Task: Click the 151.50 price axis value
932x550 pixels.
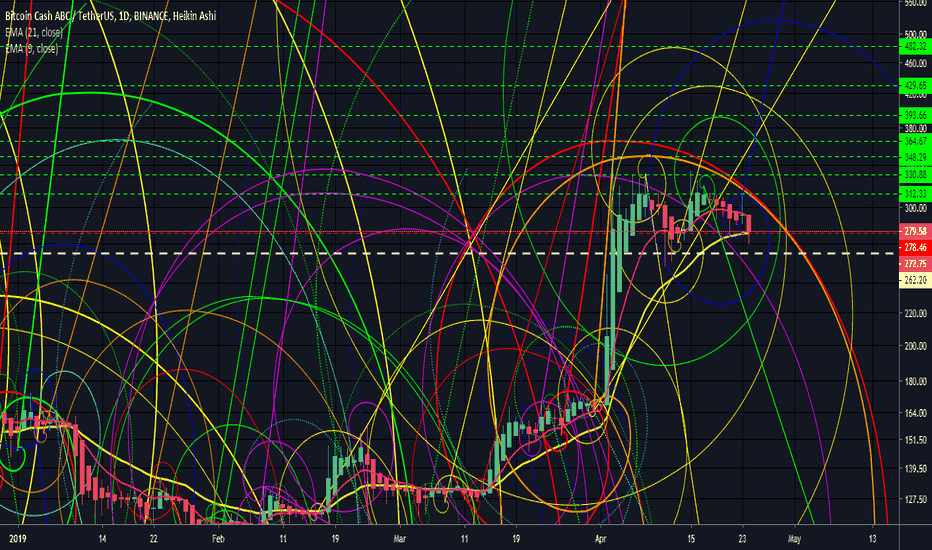Action: pos(915,440)
